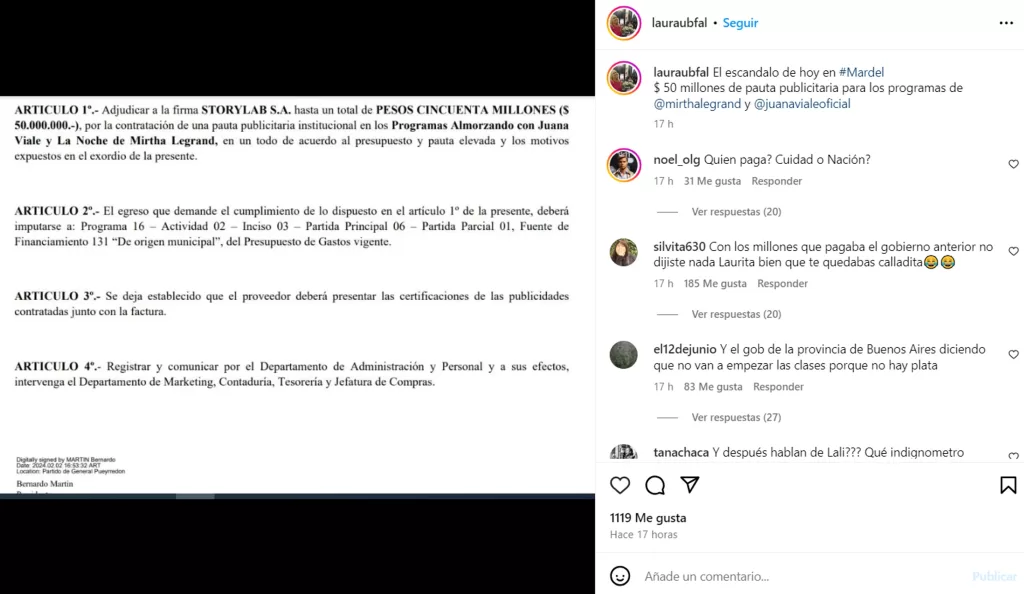
Task: Open the #Mardel hashtag link
Action: 861,72
